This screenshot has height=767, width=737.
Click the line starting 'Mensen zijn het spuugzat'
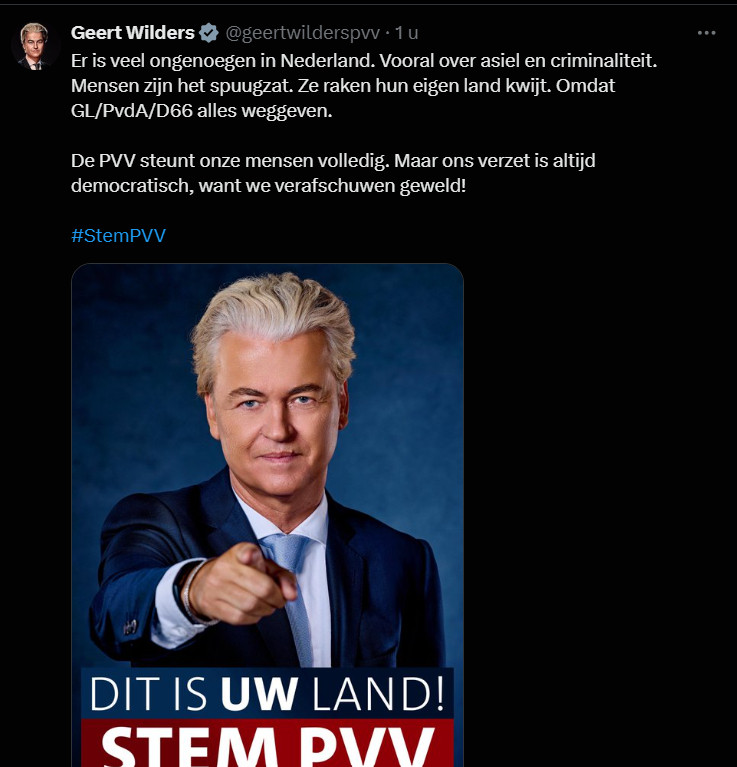pos(343,86)
